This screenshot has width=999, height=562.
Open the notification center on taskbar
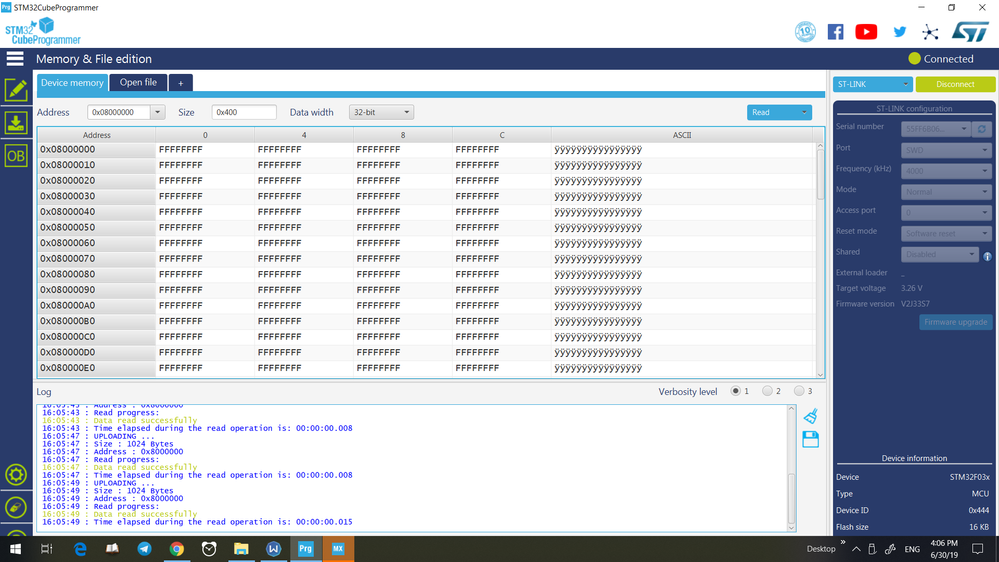coord(977,549)
